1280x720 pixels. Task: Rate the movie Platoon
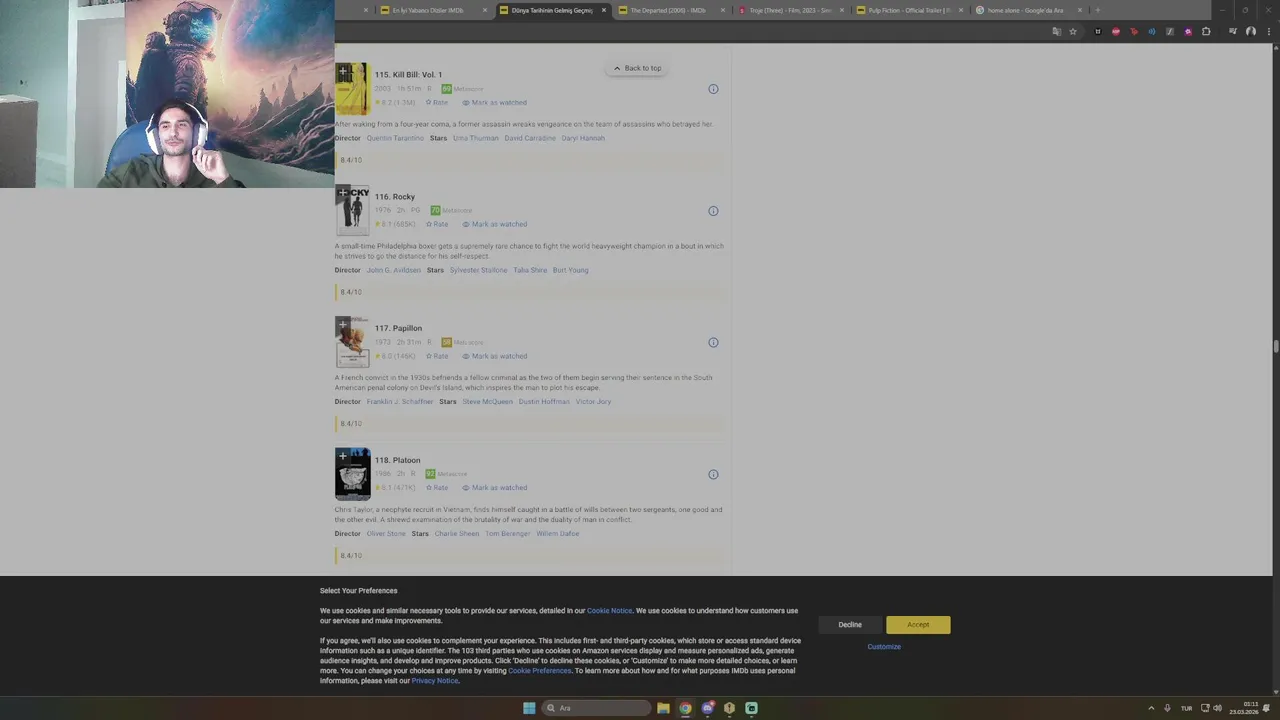coord(437,488)
